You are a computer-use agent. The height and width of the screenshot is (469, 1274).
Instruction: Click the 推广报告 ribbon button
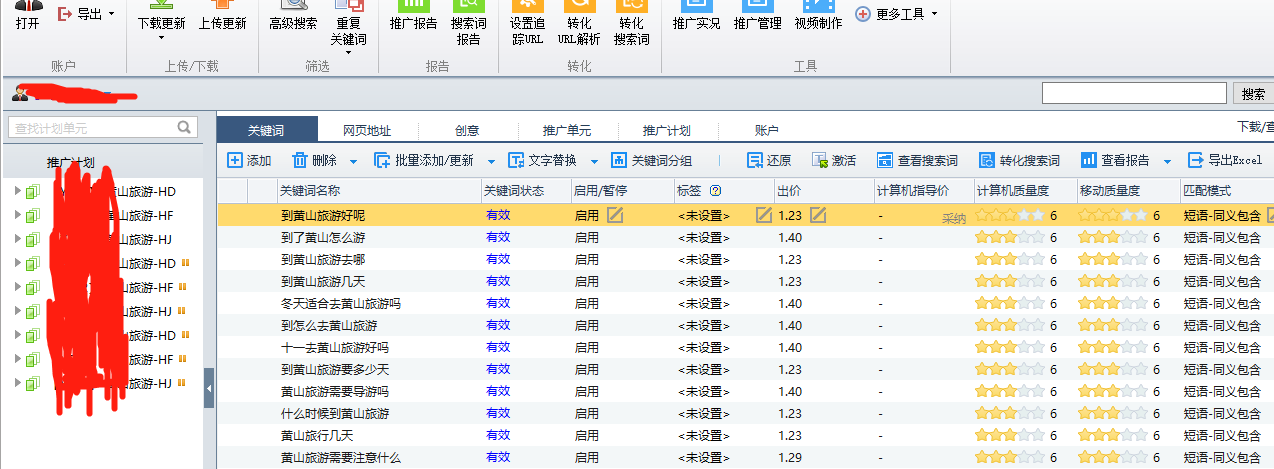click(x=413, y=16)
